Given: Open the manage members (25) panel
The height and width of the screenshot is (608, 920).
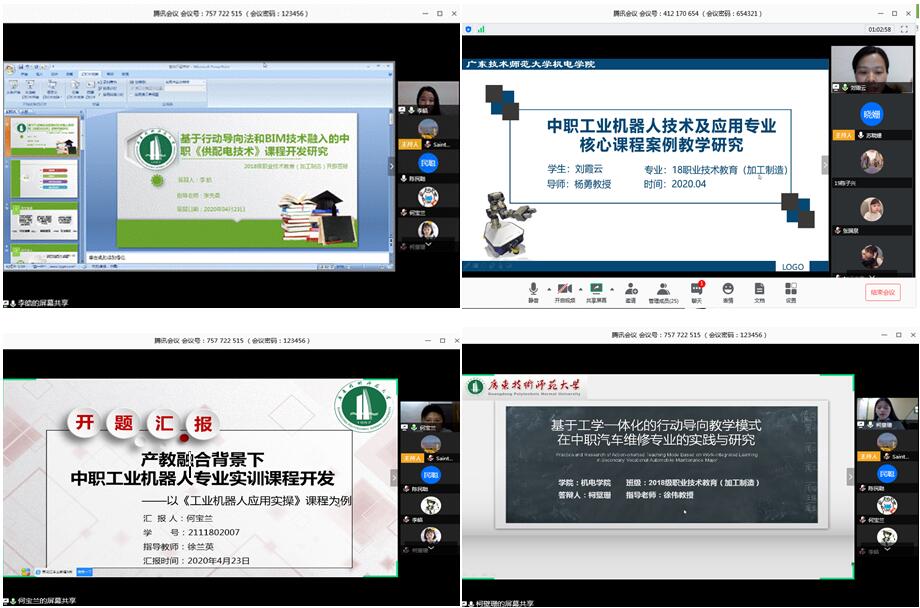Looking at the screenshot, I should click(663, 289).
